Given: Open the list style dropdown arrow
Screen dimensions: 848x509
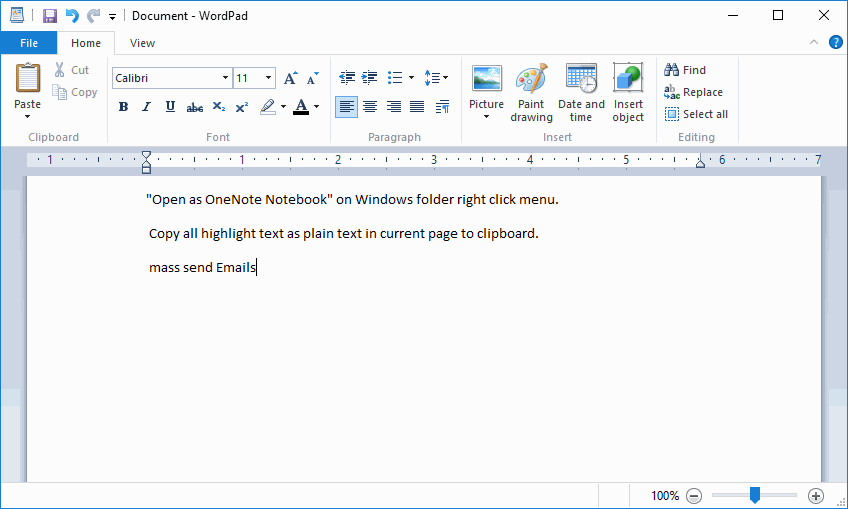Looking at the screenshot, I should click(412, 78).
